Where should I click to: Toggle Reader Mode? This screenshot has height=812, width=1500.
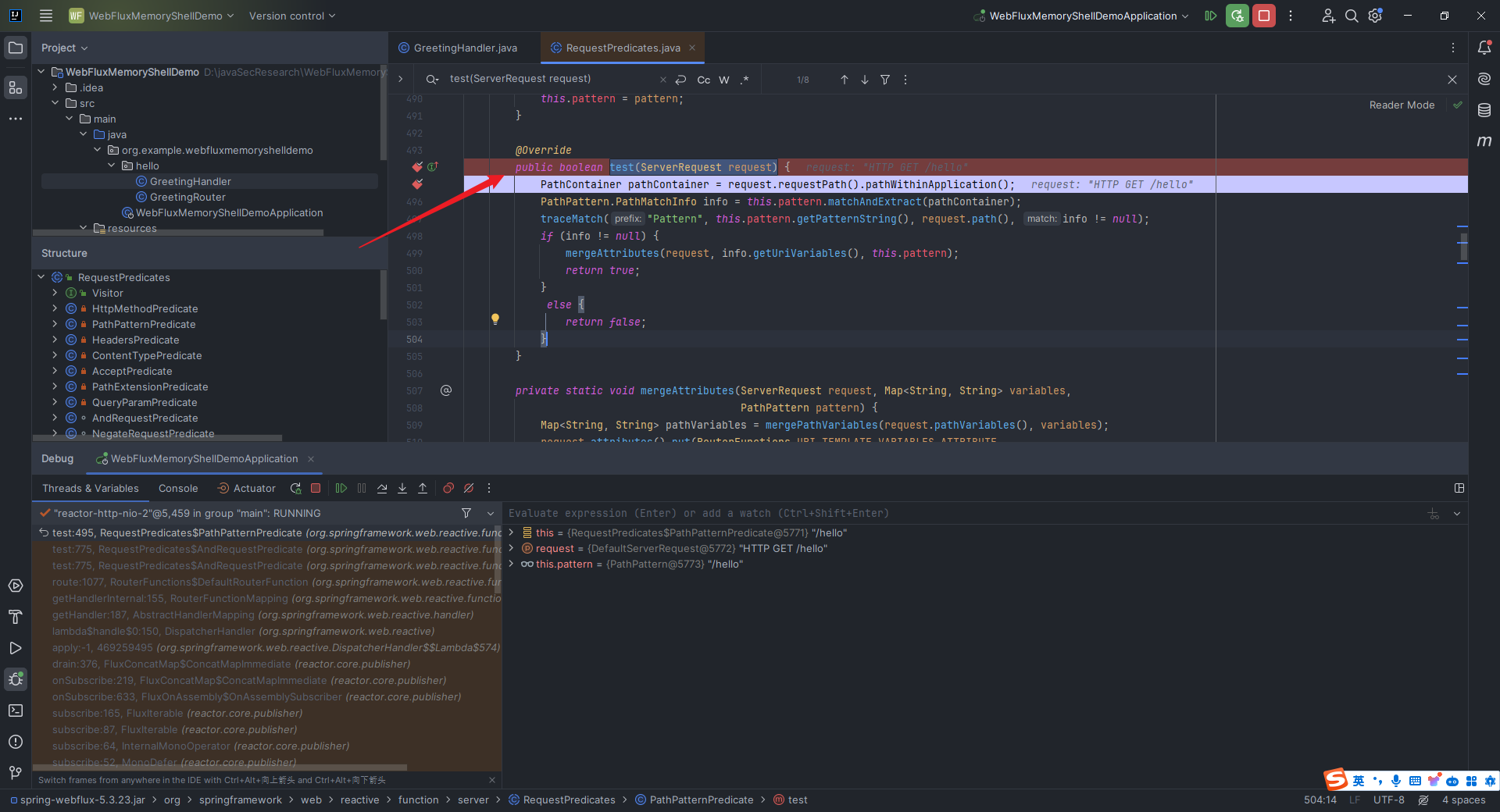point(1402,105)
